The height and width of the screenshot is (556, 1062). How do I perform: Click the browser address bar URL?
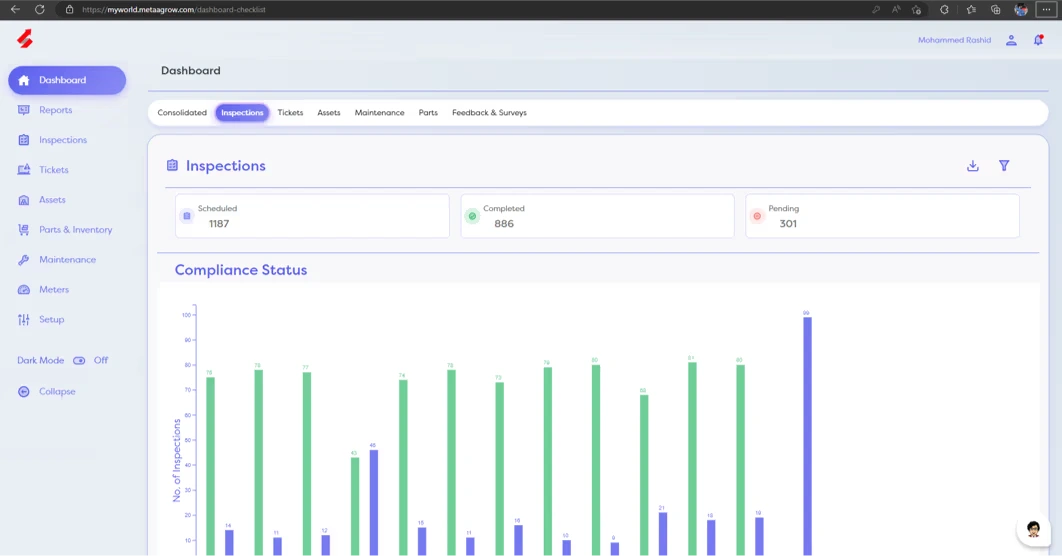[174, 9]
